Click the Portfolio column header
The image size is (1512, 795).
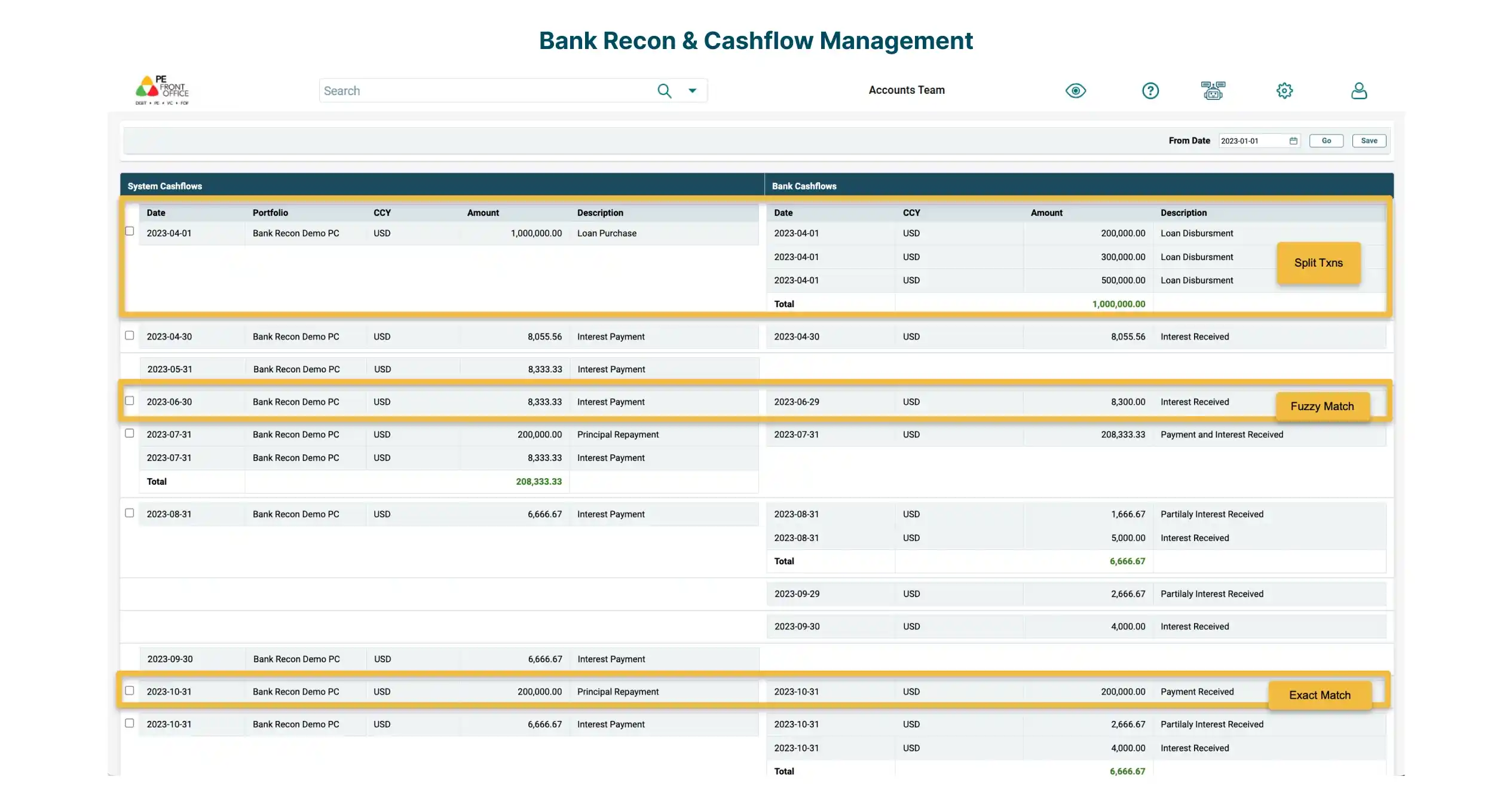point(270,213)
